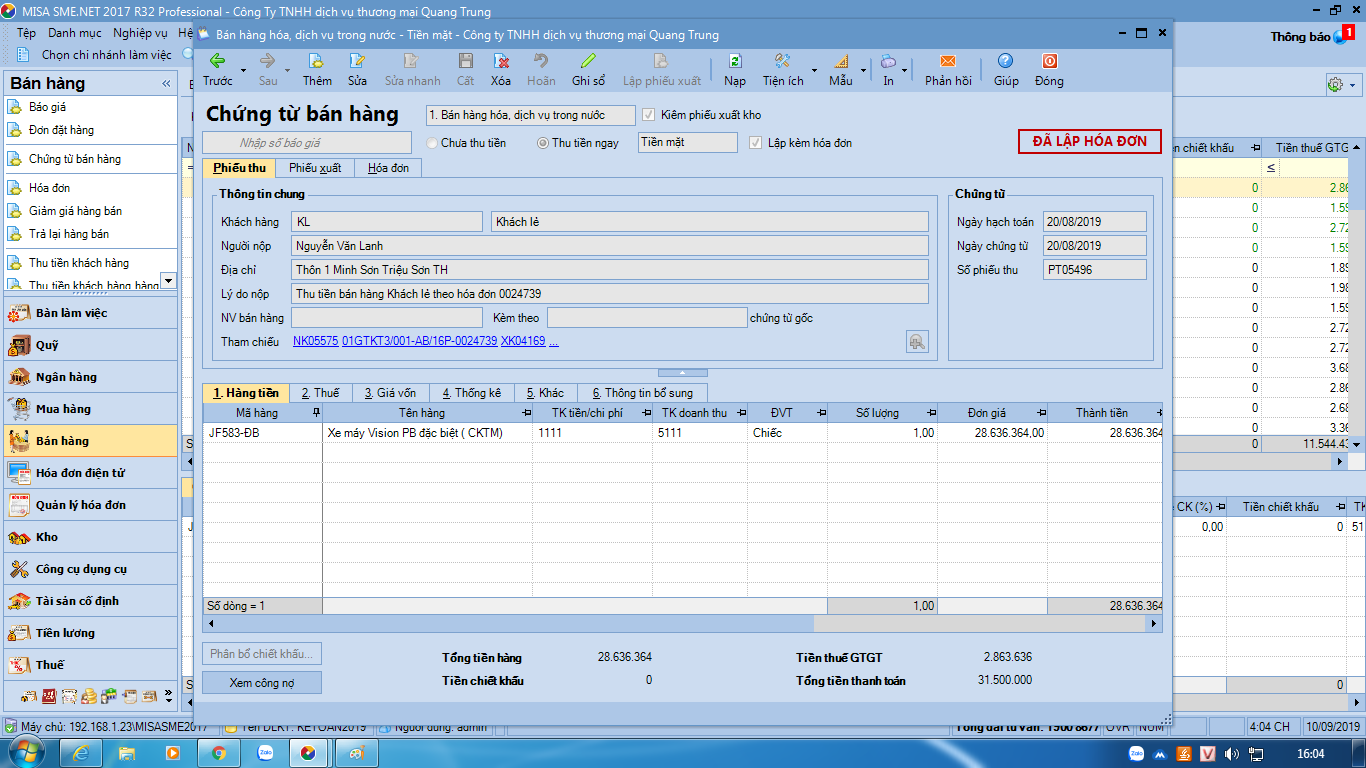This screenshot has height=768, width=1366.
Task: Click the Xóa delete icon in toolbar
Action: pos(501,61)
